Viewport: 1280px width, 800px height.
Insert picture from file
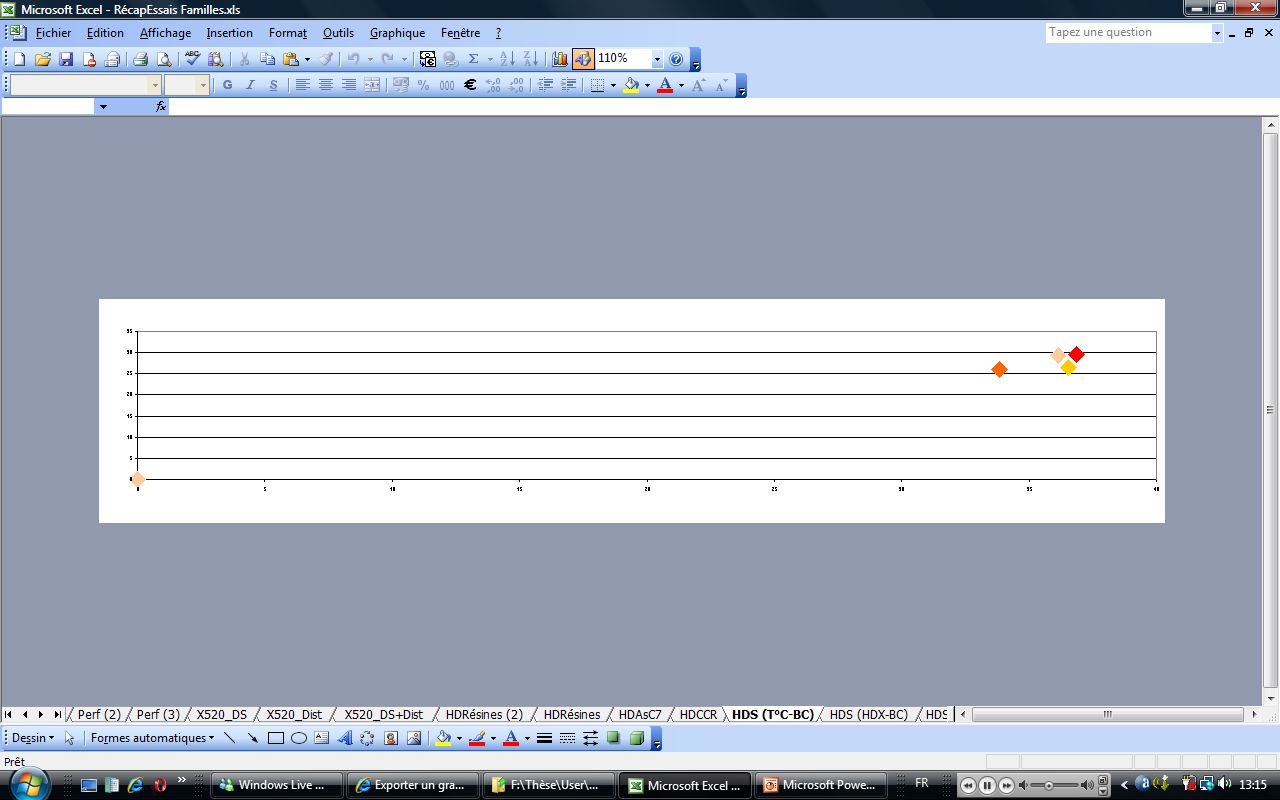coord(414,738)
